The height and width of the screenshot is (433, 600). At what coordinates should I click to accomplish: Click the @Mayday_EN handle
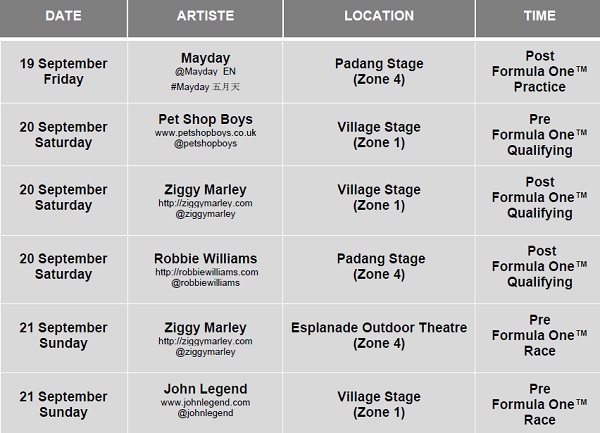(x=205, y=73)
